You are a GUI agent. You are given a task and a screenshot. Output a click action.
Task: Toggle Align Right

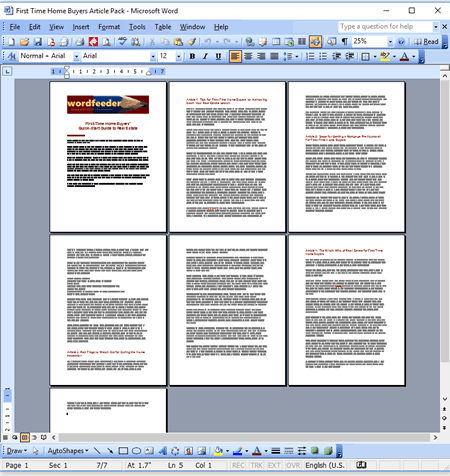pos(261,56)
